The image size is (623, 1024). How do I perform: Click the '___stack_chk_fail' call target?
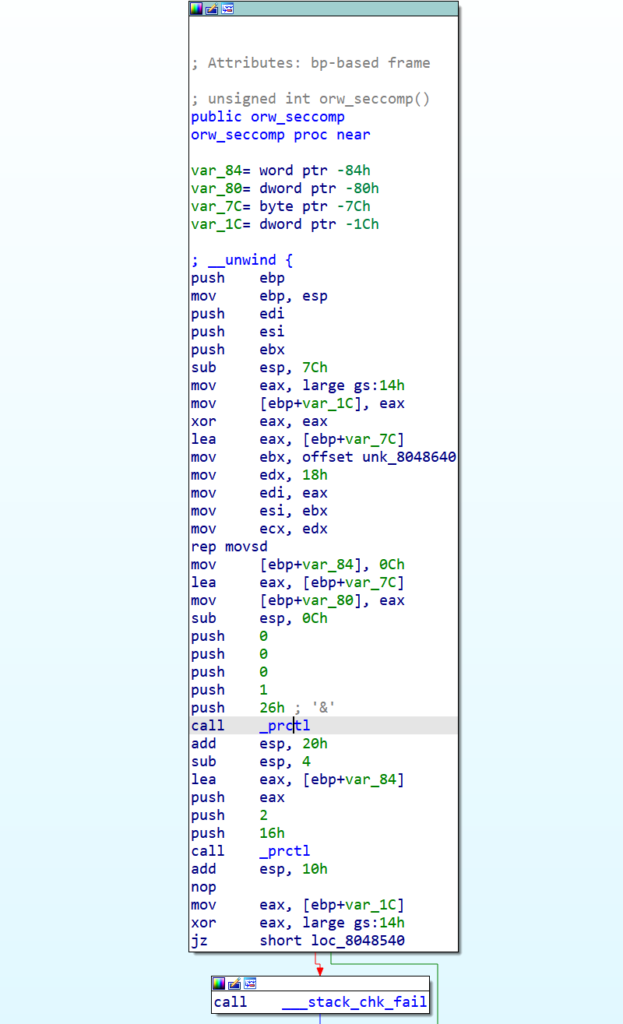point(355,1002)
